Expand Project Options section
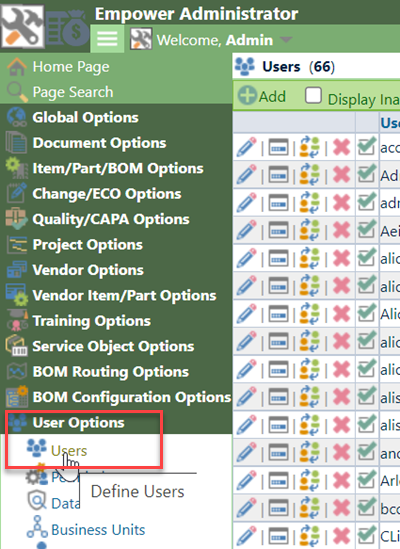 pyautogui.click(x=88, y=245)
